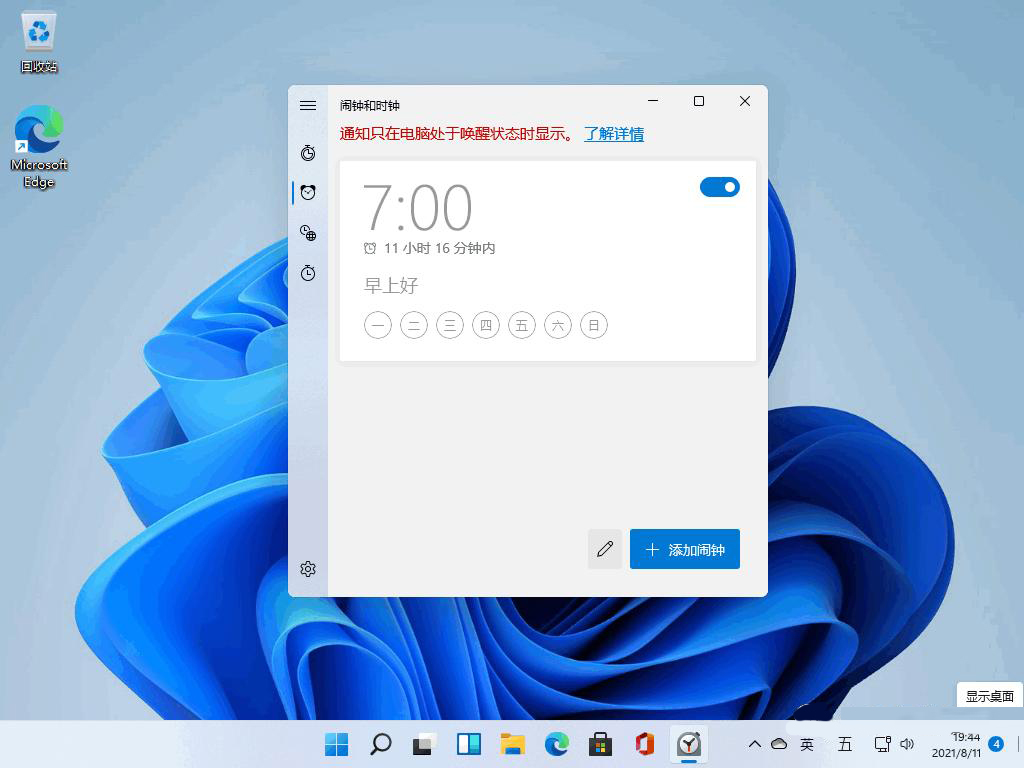Open taskbar Search
The width and height of the screenshot is (1024, 768).
click(381, 744)
